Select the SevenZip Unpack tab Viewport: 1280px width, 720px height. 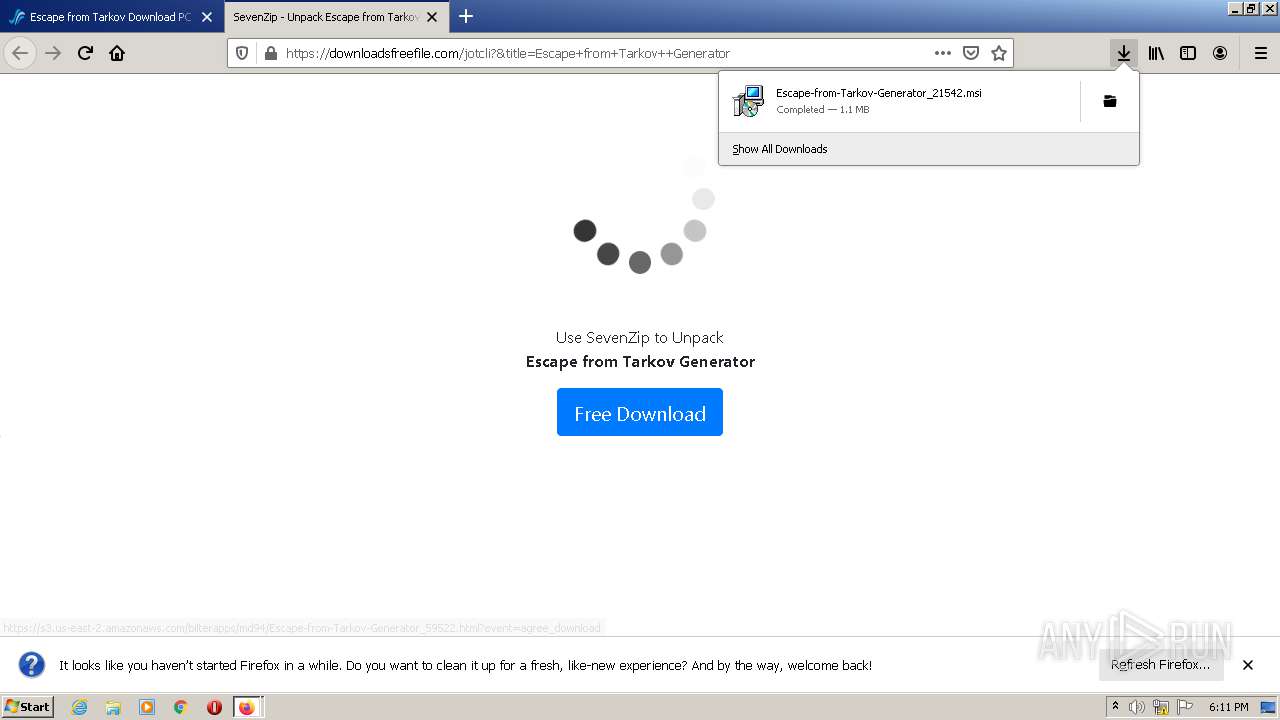[x=325, y=17]
